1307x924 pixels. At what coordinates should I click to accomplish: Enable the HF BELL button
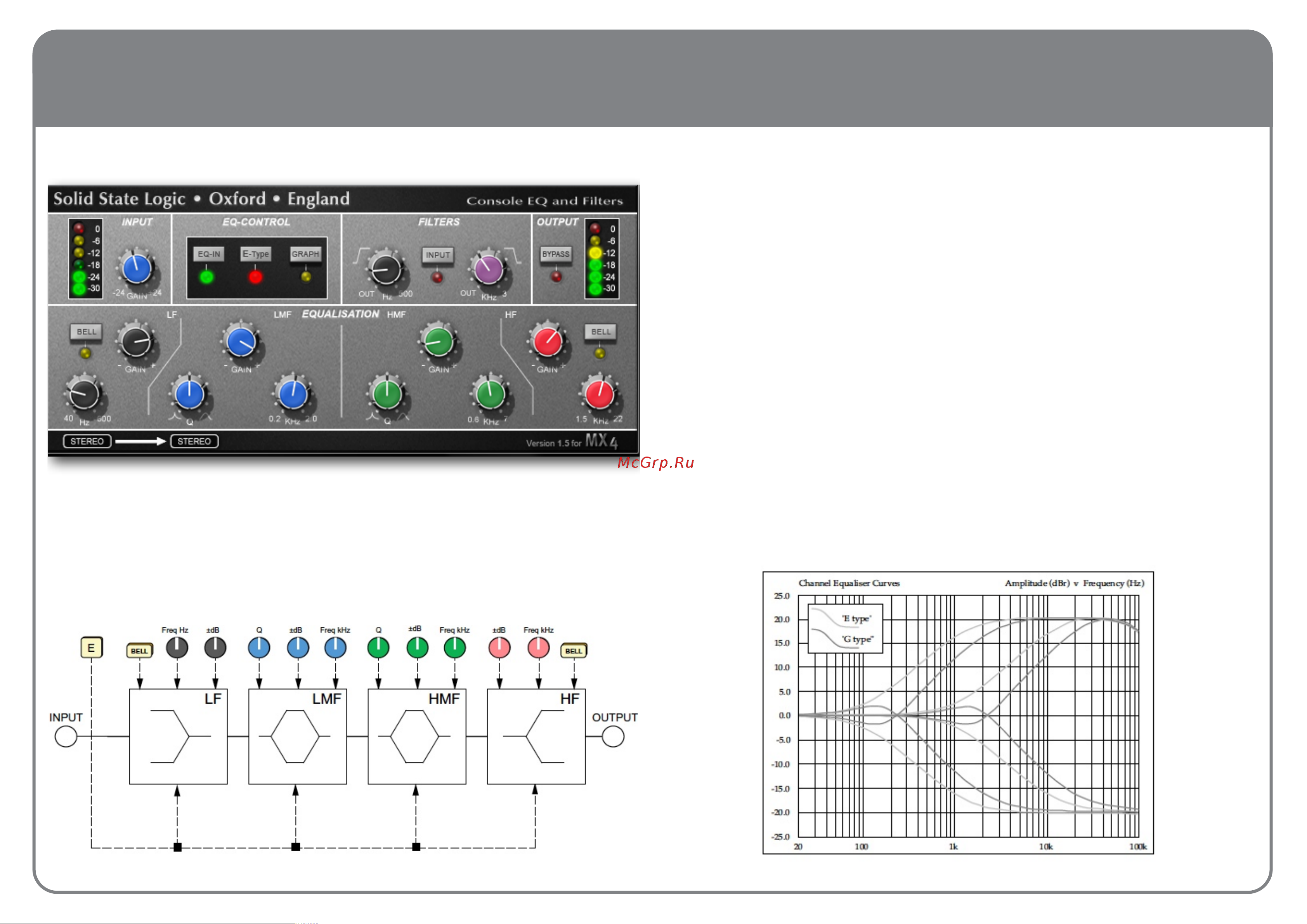pyautogui.click(x=601, y=332)
